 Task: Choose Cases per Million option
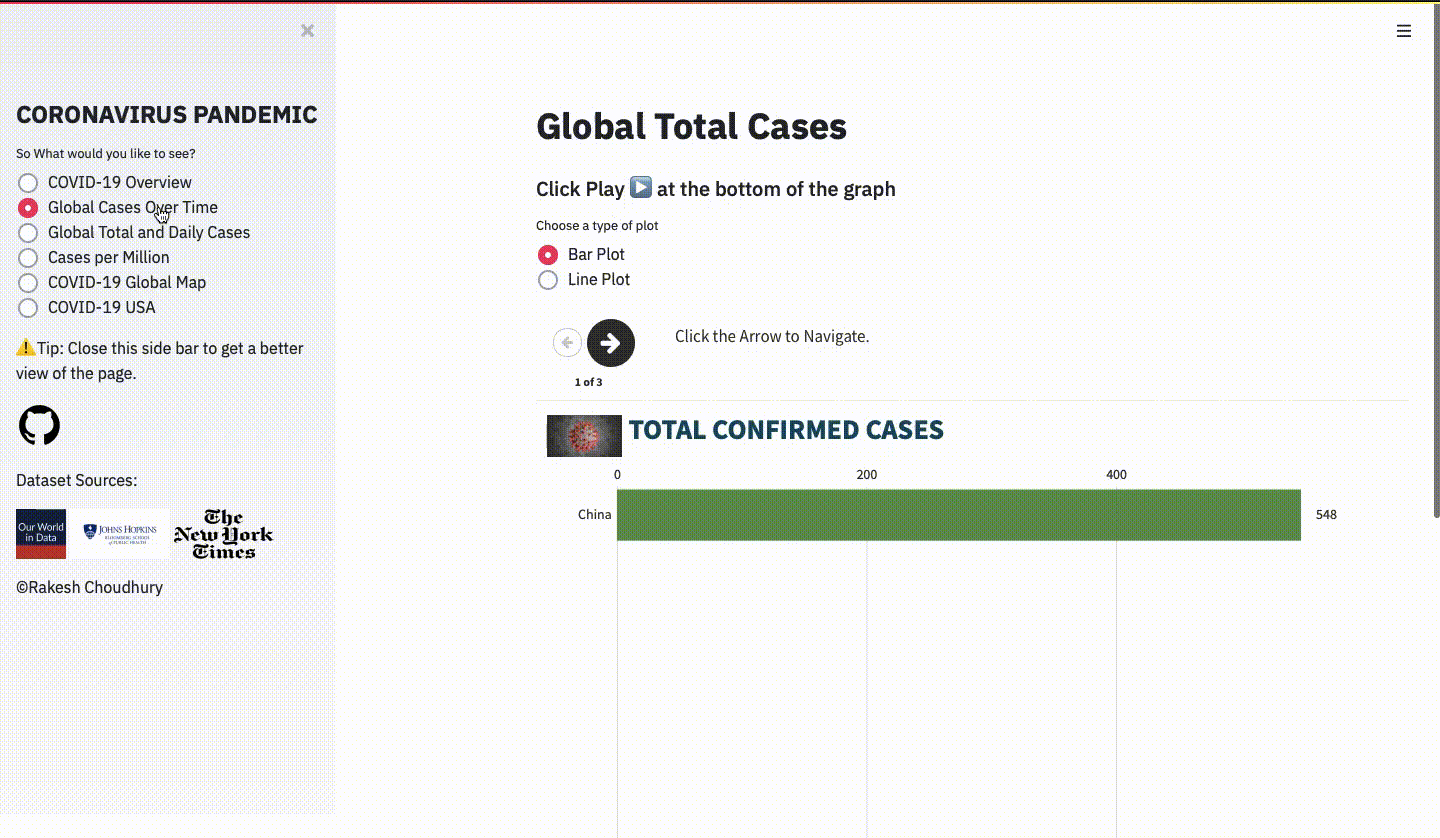coord(28,258)
